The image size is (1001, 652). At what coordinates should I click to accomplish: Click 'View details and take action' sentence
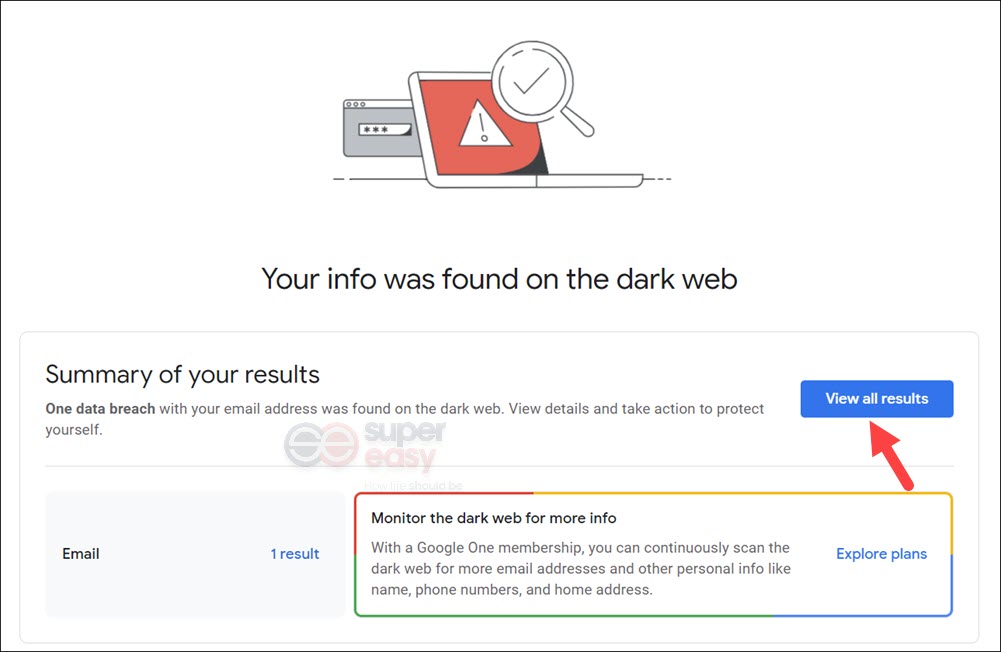click(x=636, y=409)
